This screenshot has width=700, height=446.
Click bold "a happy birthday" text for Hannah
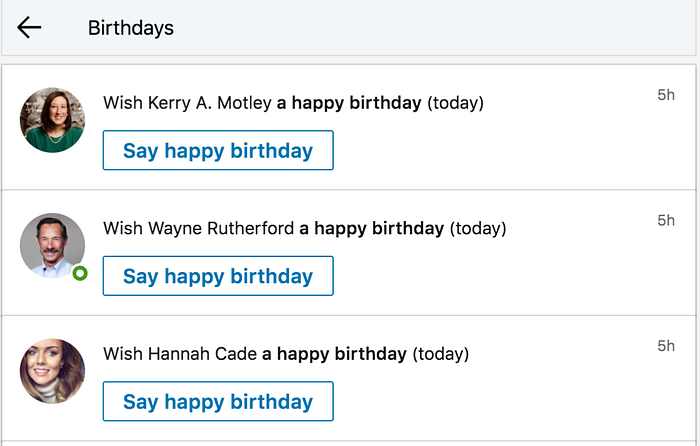[x=334, y=354]
